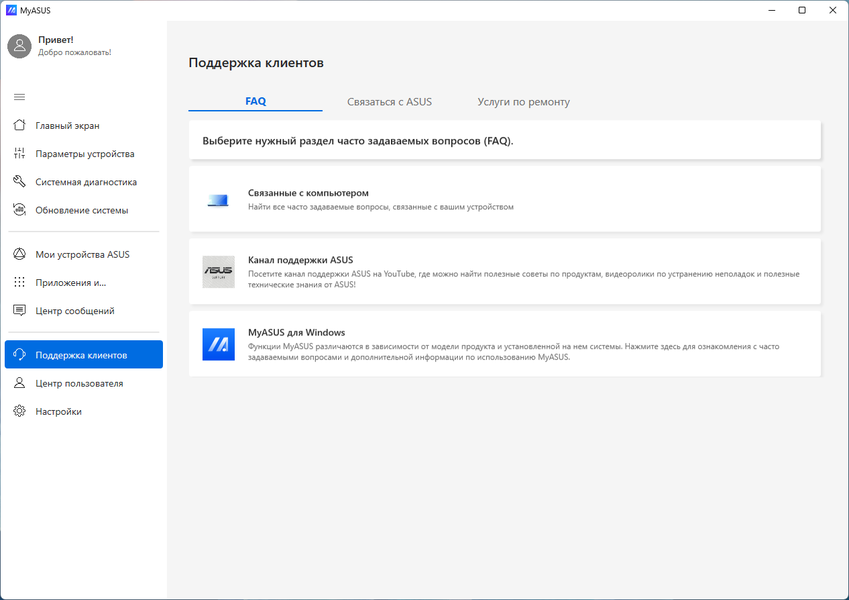Select Настройки label in sidebar
The height and width of the screenshot is (600, 849).
click(58, 412)
